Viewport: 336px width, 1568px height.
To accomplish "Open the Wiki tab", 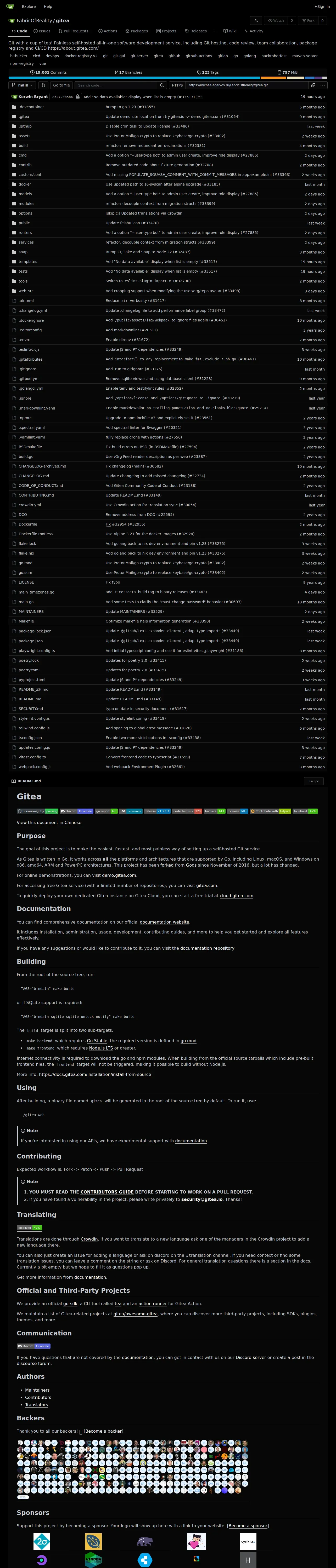I will click(x=230, y=31).
